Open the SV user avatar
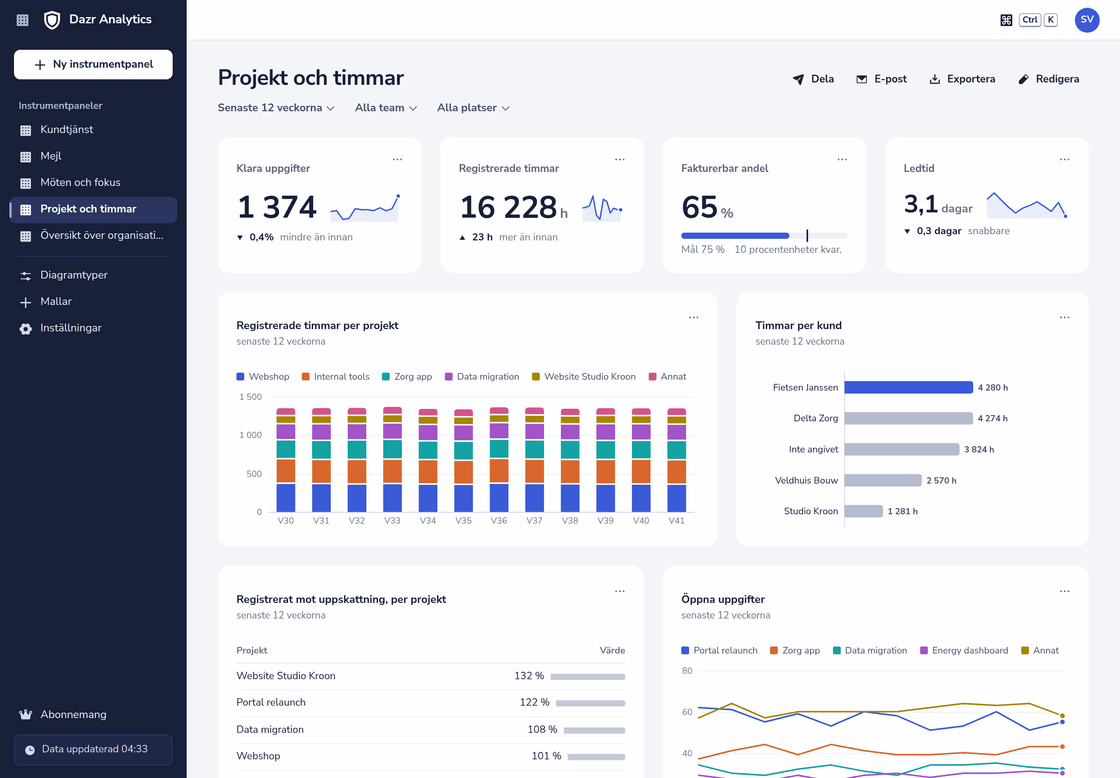Viewport: 1120px width, 778px height. pyautogui.click(x=1086, y=20)
